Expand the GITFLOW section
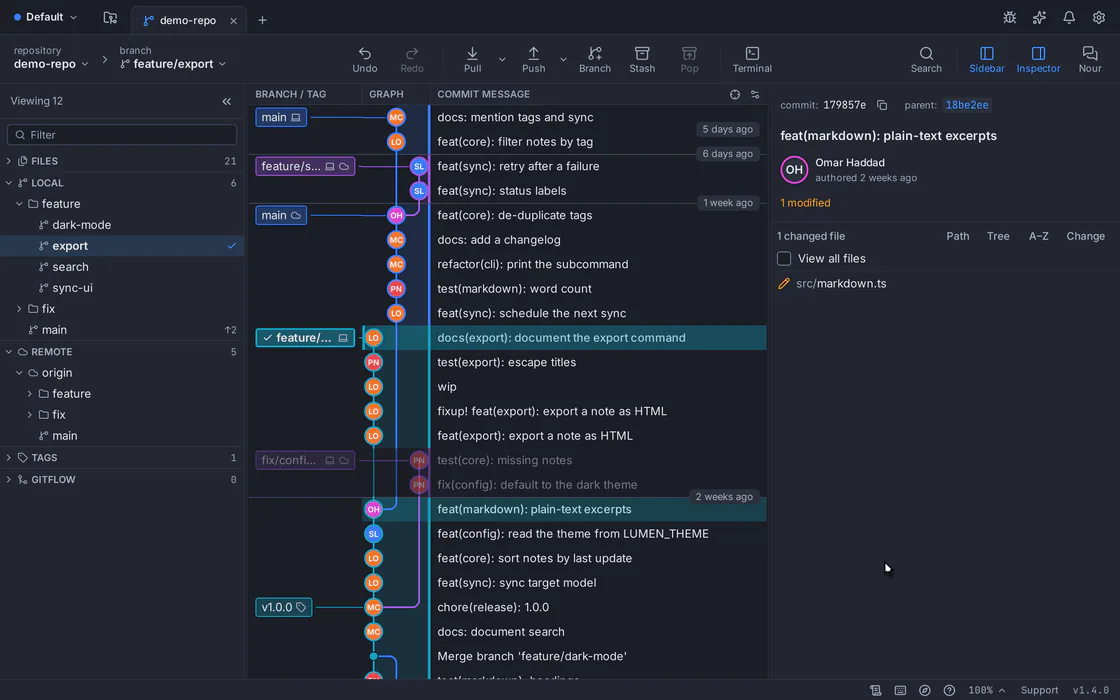Image resolution: width=1120 pixels, height=700 pixels. click(9, 480)
